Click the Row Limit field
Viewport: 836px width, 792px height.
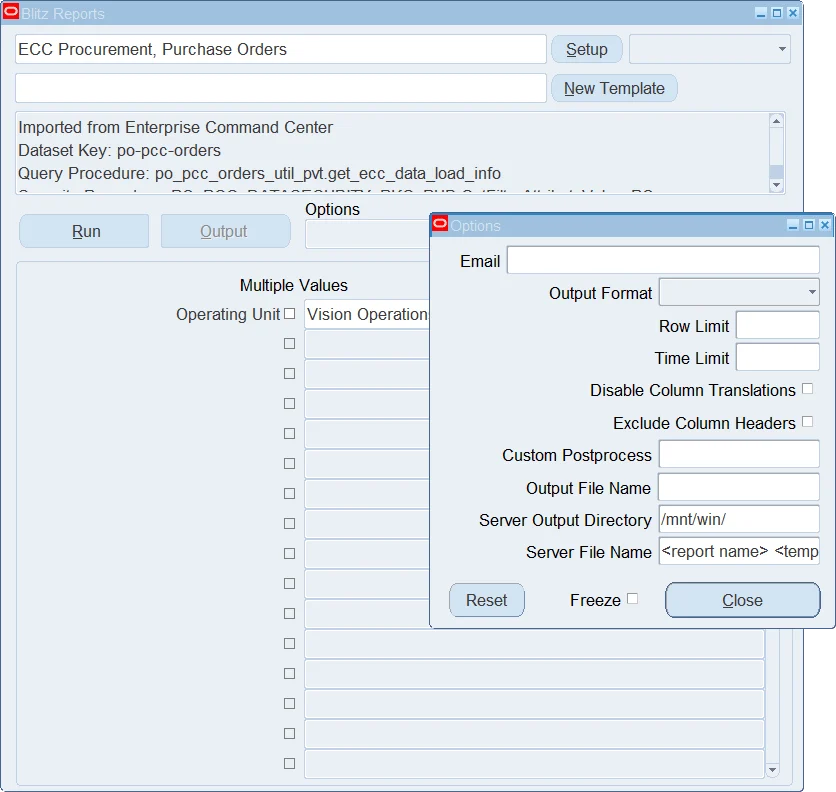777,325
